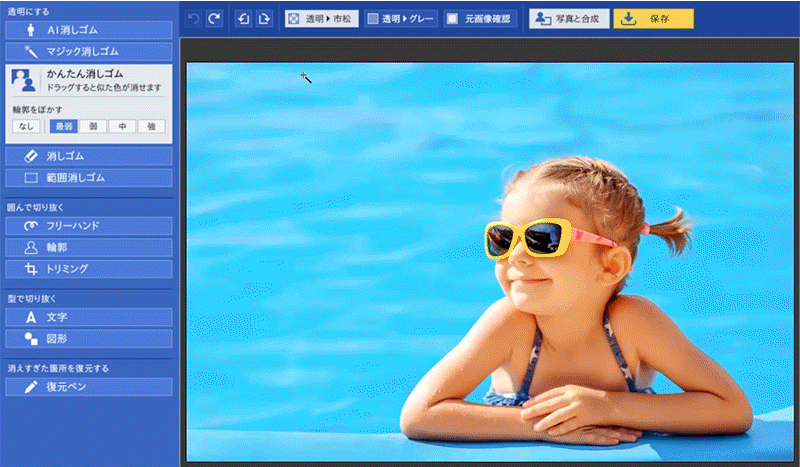
Task: Select the 輪郭 outline cutout tool
Action: [x=88, y=247]
